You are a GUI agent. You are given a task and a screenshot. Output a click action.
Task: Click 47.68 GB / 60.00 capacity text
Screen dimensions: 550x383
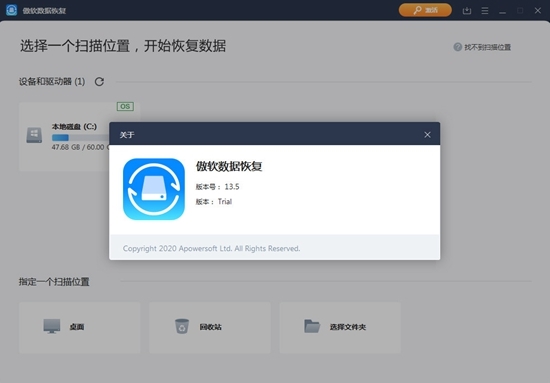coord(80,147)
